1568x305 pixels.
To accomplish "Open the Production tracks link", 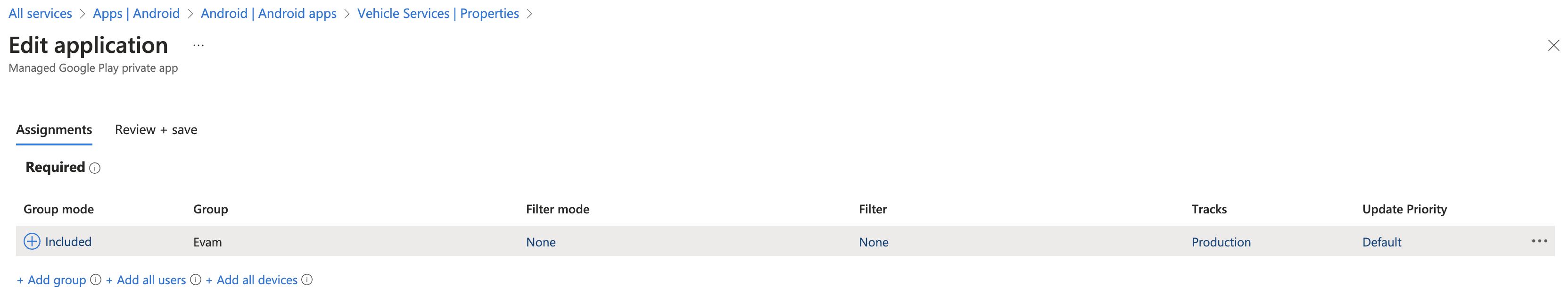I will click(x=1221, y=242).
